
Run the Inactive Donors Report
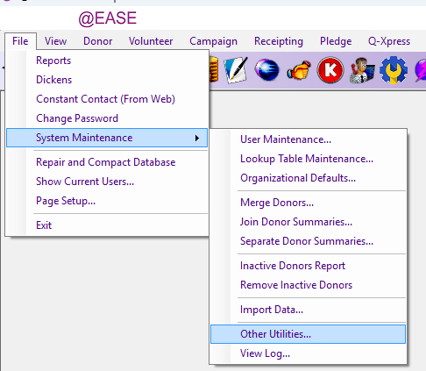[308, 266]
